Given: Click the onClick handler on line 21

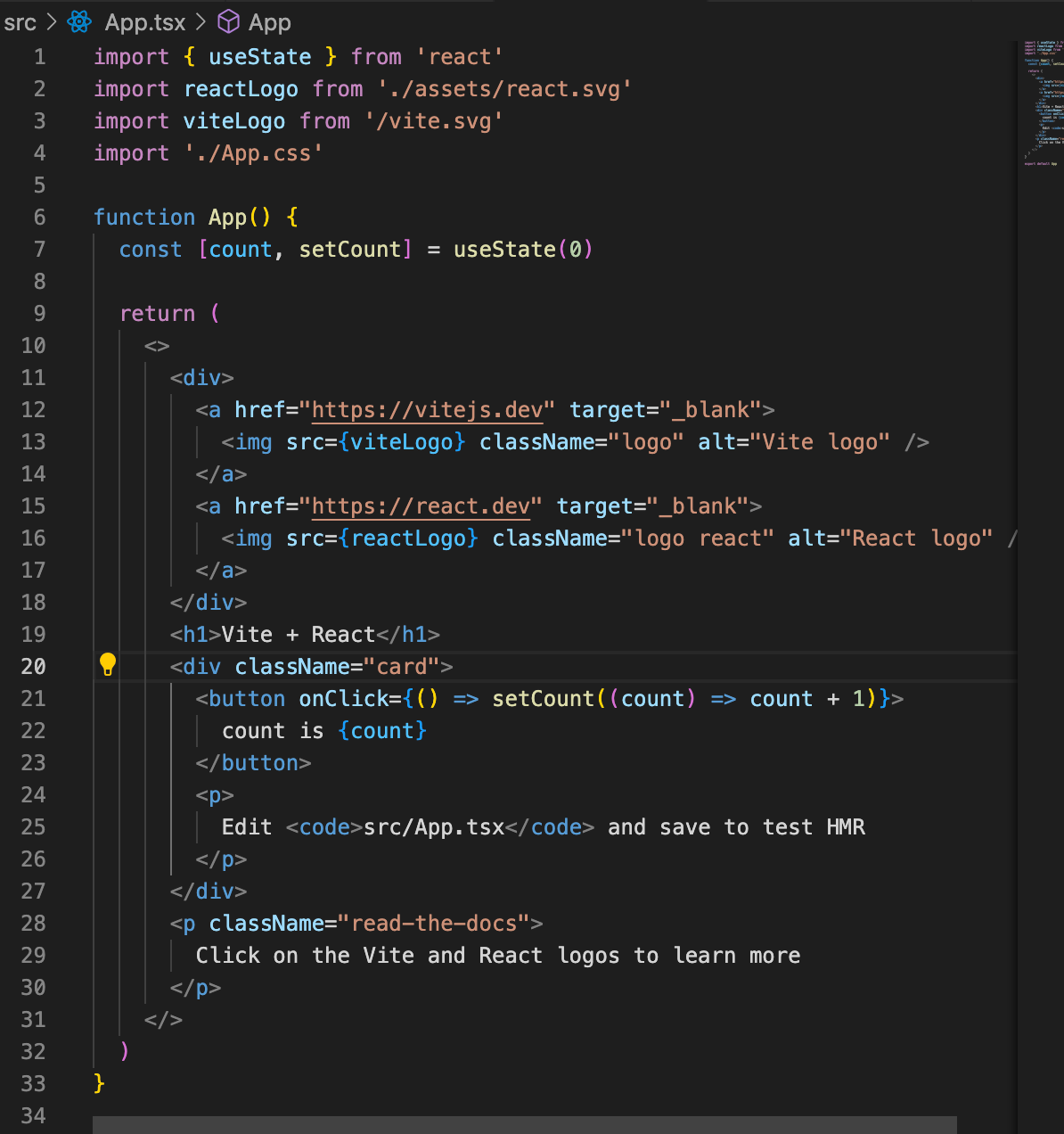Looking at the screenshot, I should (342, 698).
